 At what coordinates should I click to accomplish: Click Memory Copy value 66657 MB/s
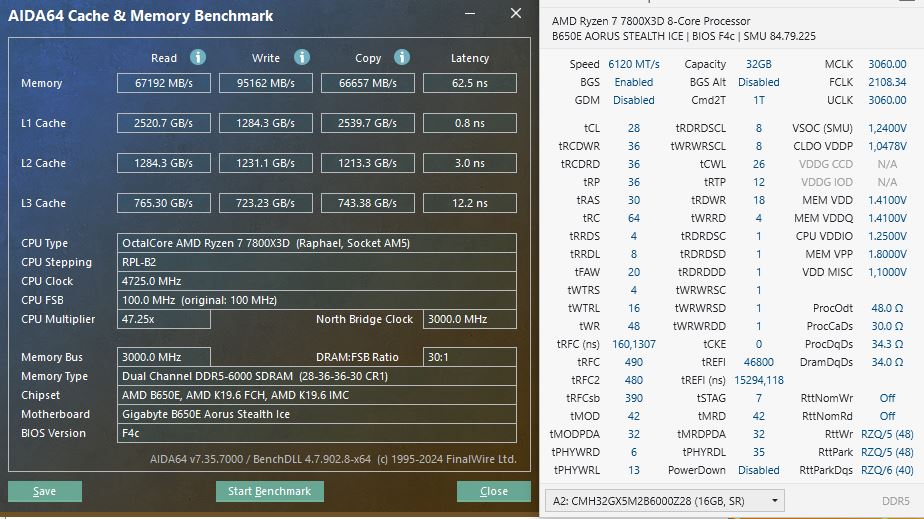(x=368, y=83)
